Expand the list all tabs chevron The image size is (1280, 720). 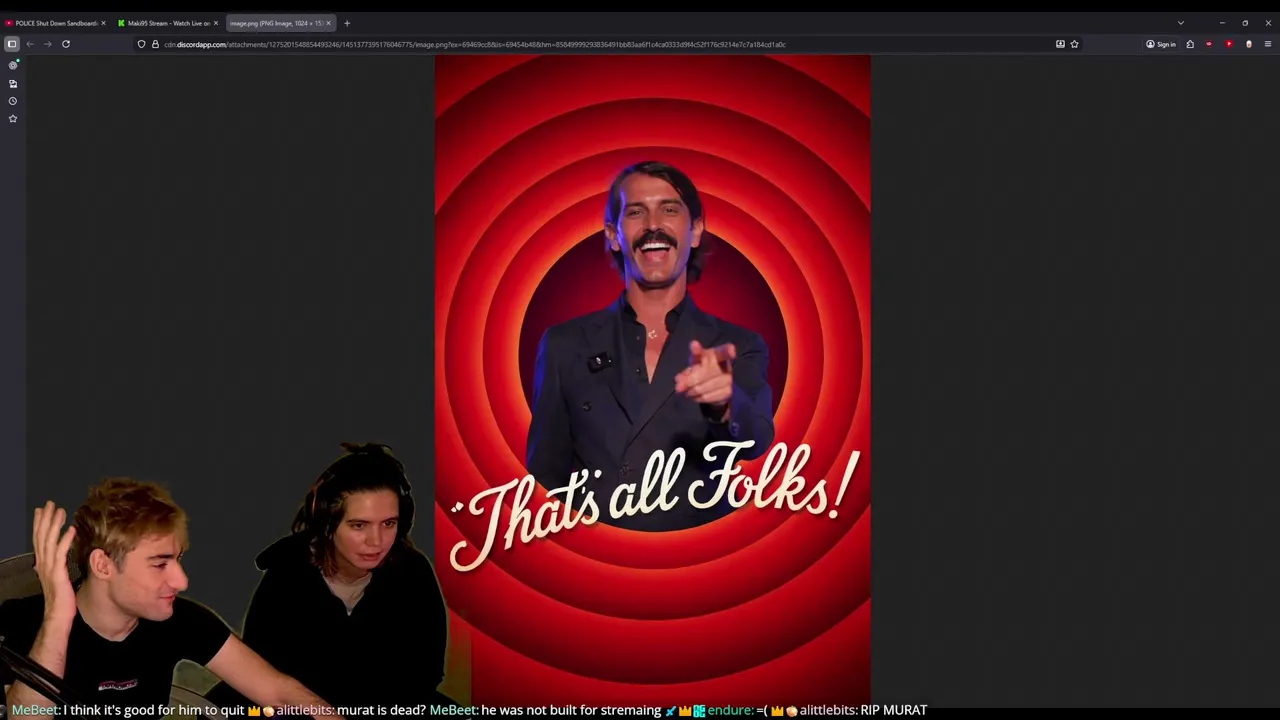pyautogui.click(x=1181, y=23)
